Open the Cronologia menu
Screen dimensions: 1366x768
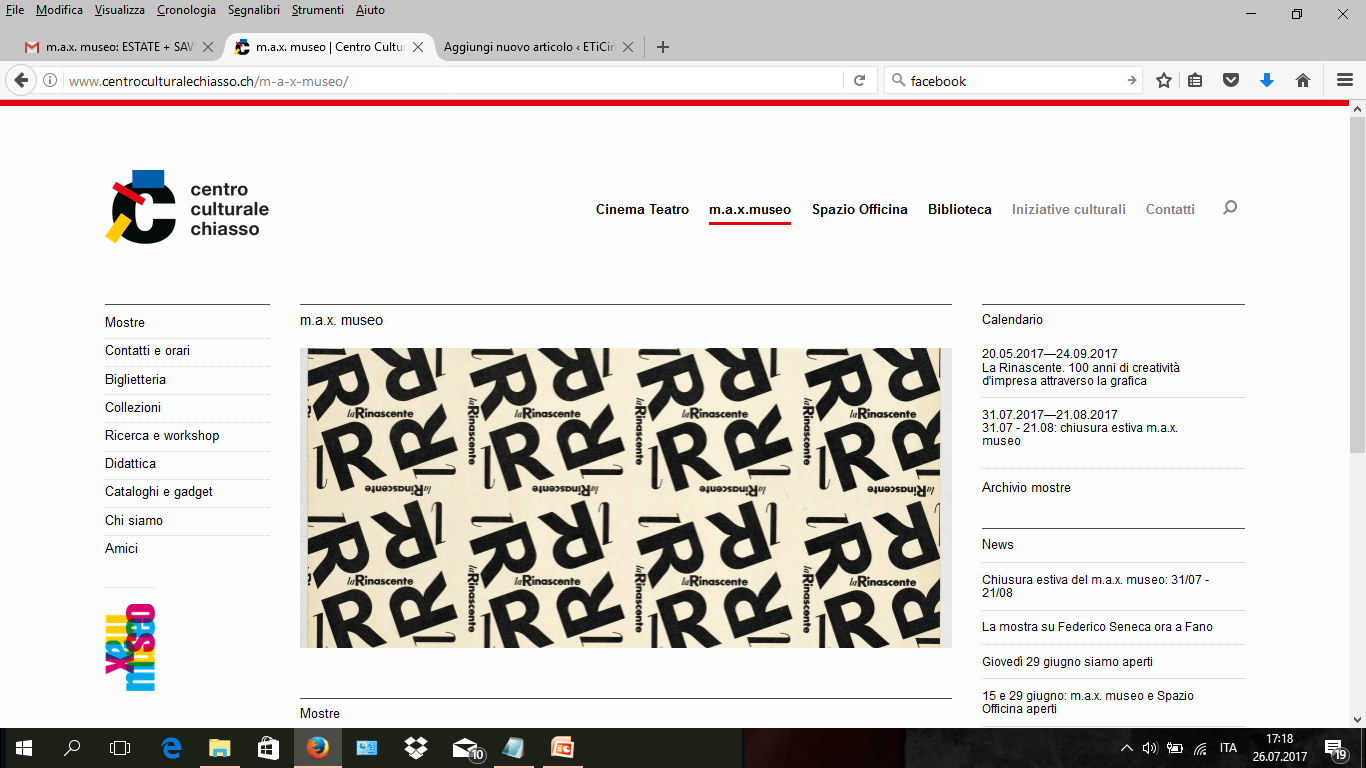(186, 10)
